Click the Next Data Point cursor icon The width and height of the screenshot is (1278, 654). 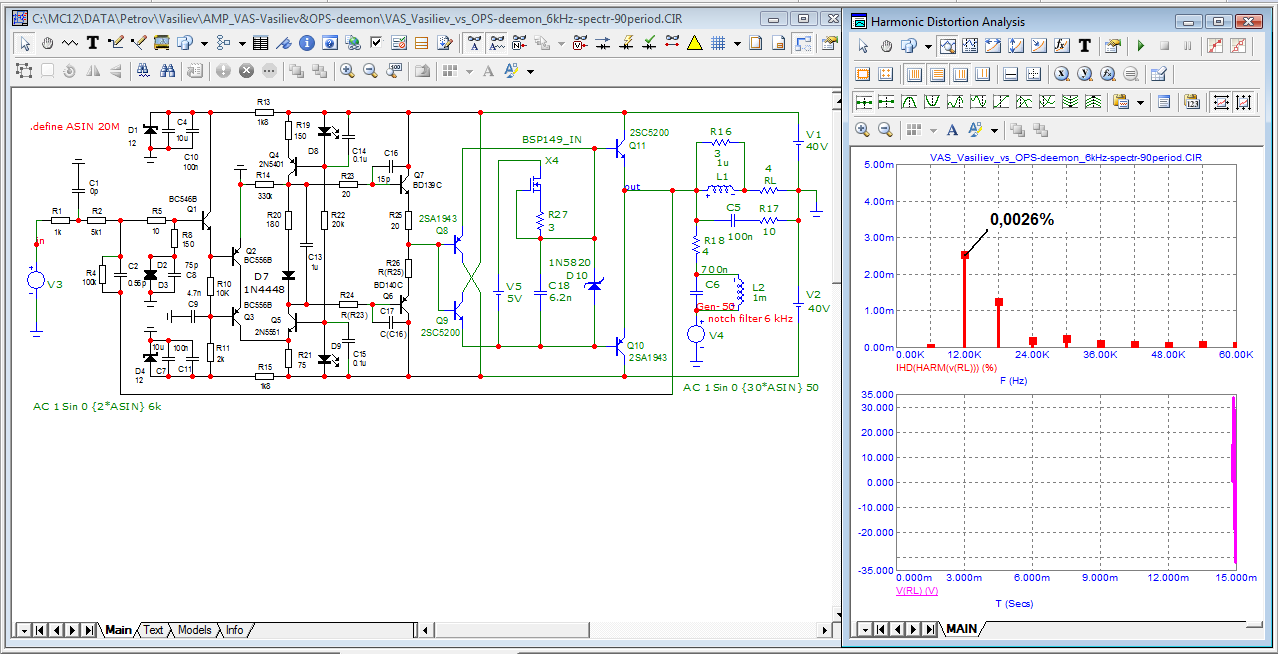(863, 102)
